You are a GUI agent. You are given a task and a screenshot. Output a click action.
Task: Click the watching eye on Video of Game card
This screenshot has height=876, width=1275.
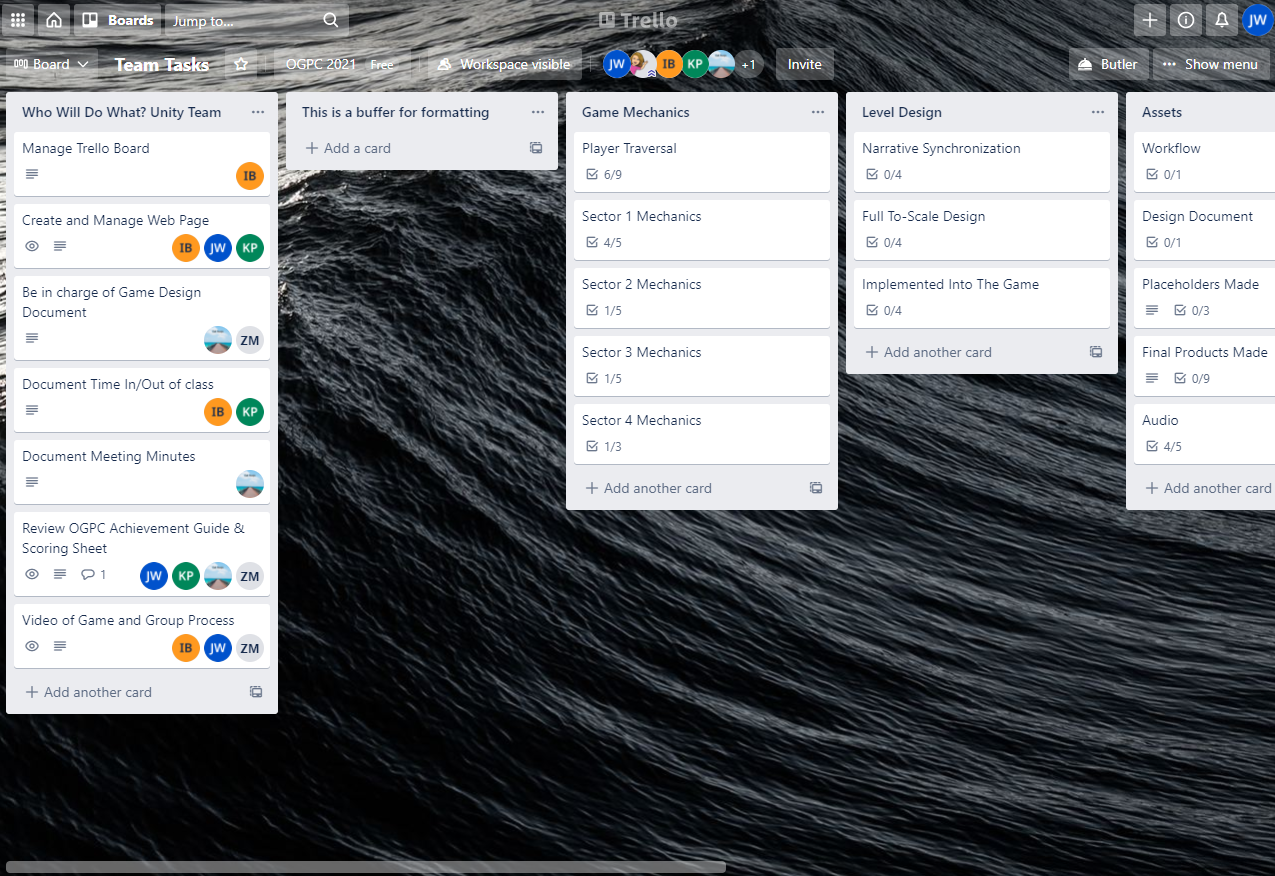[31, 646]
